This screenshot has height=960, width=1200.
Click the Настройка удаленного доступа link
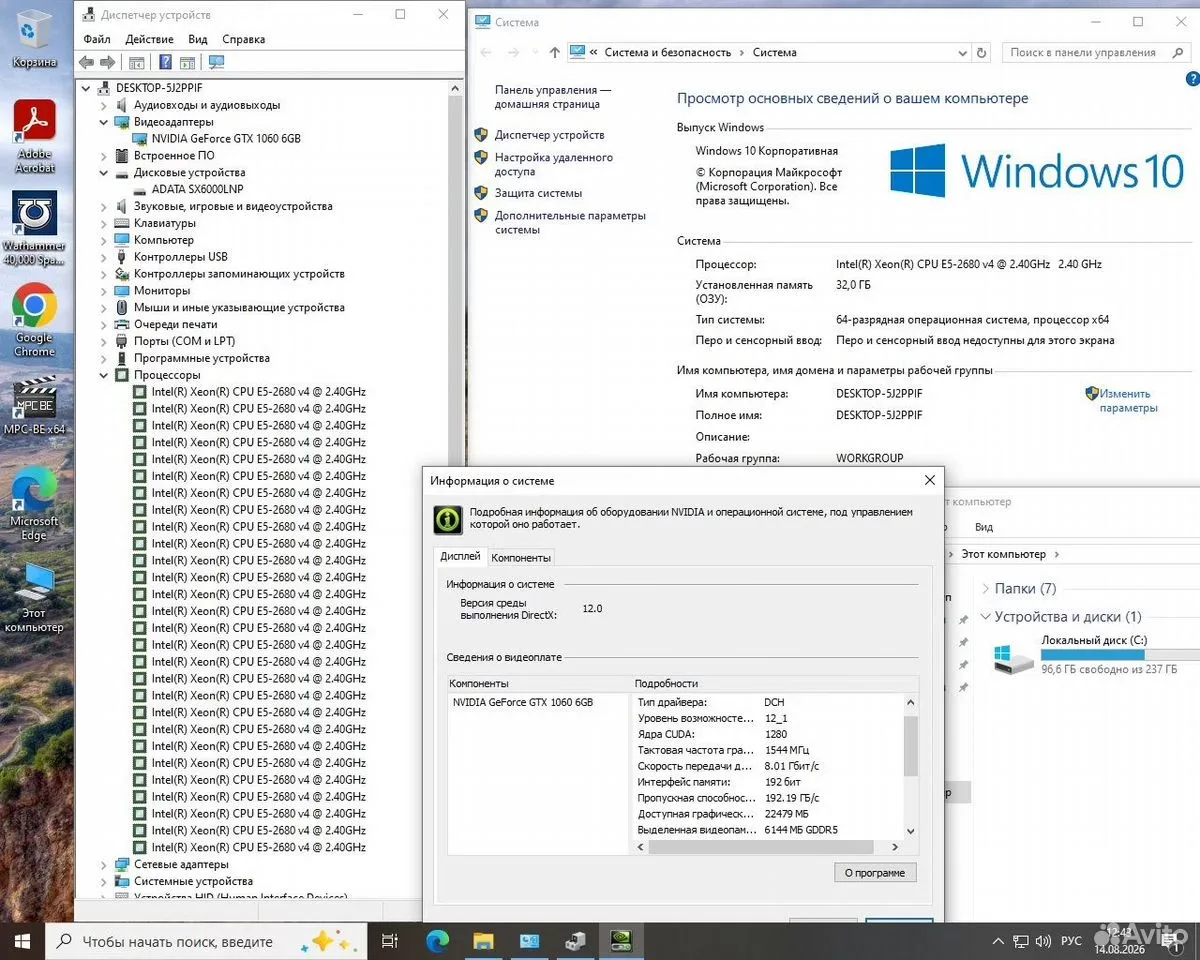pyautogui.click(x=554, y=164)
